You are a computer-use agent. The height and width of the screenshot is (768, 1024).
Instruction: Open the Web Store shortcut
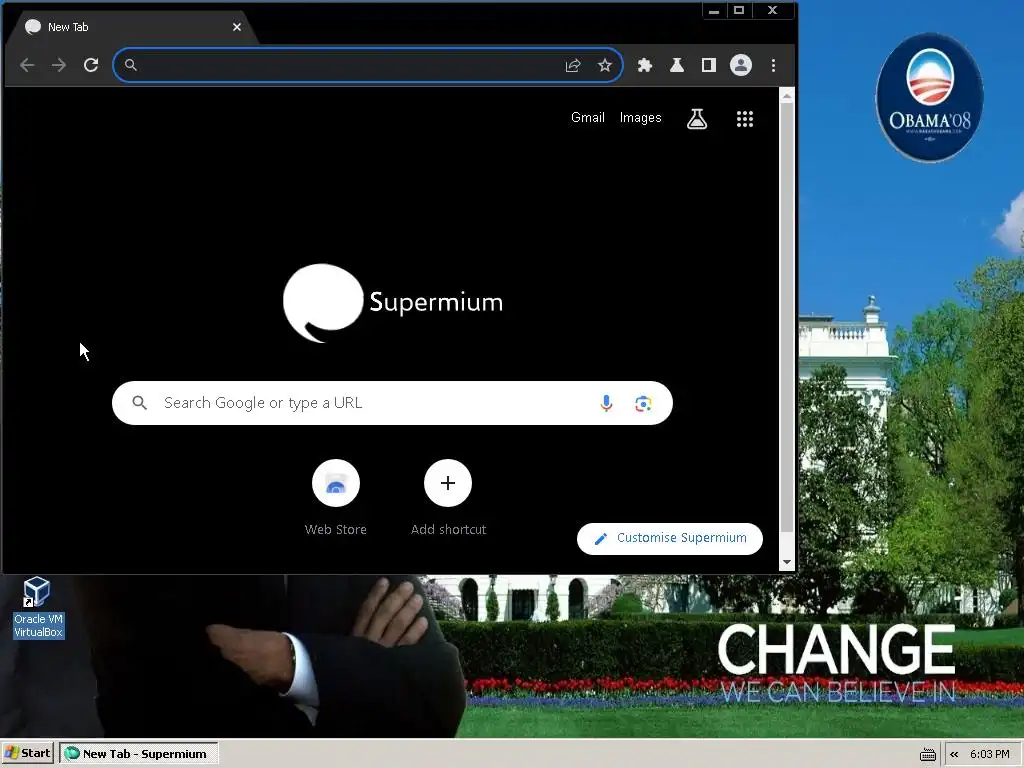point(336,499)
